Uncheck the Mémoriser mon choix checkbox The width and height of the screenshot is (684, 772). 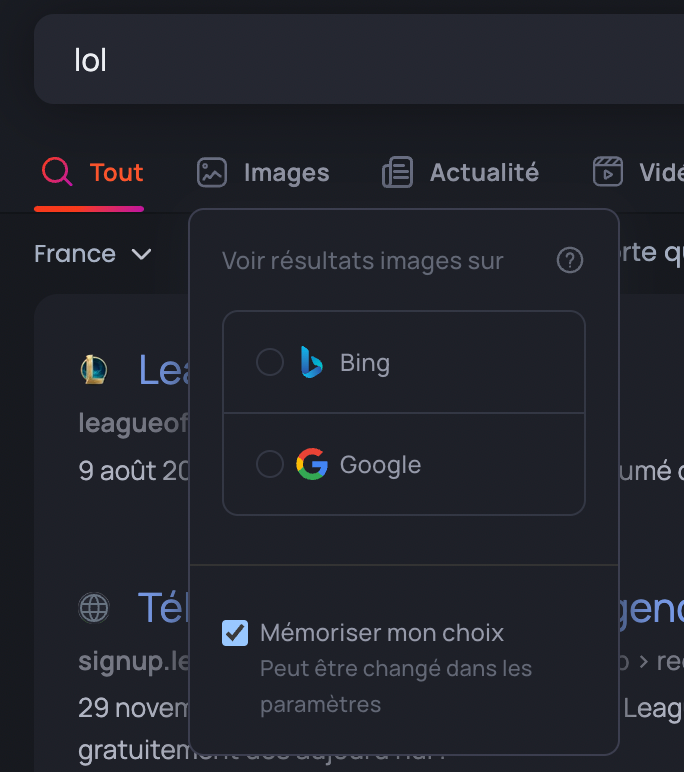click(235, 632)
